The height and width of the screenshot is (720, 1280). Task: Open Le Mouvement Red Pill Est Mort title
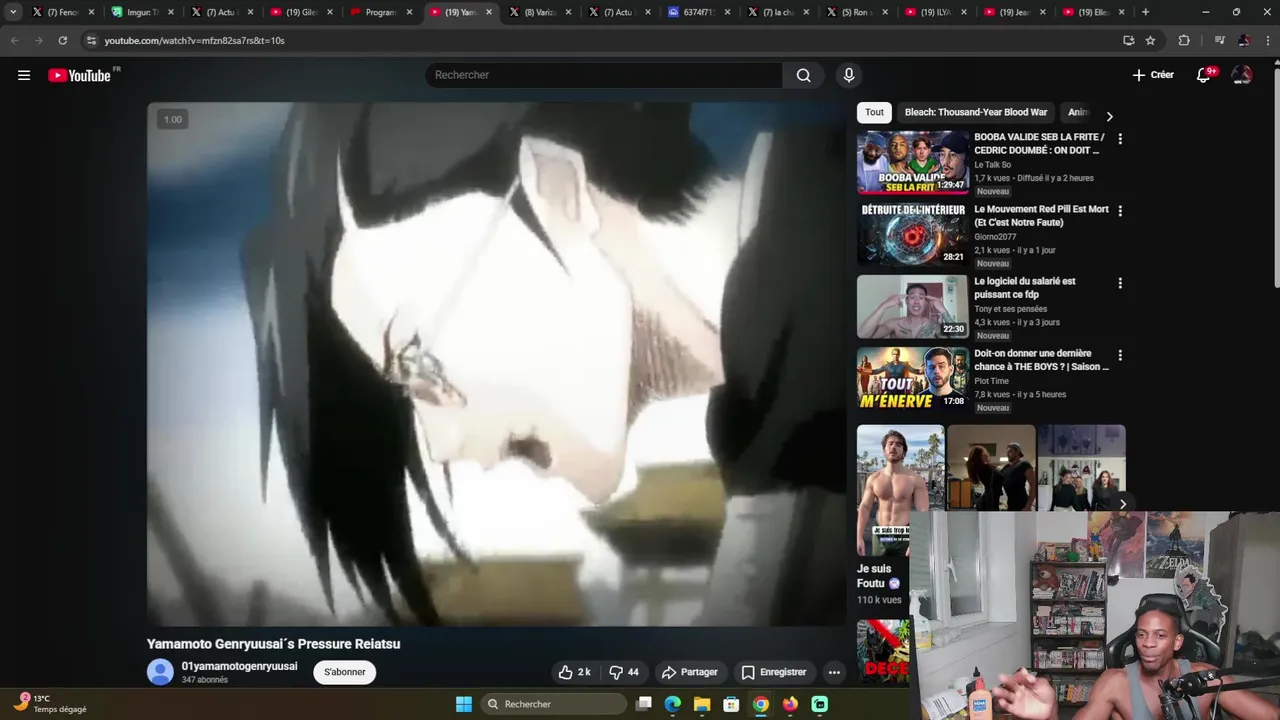[1041, 216]
